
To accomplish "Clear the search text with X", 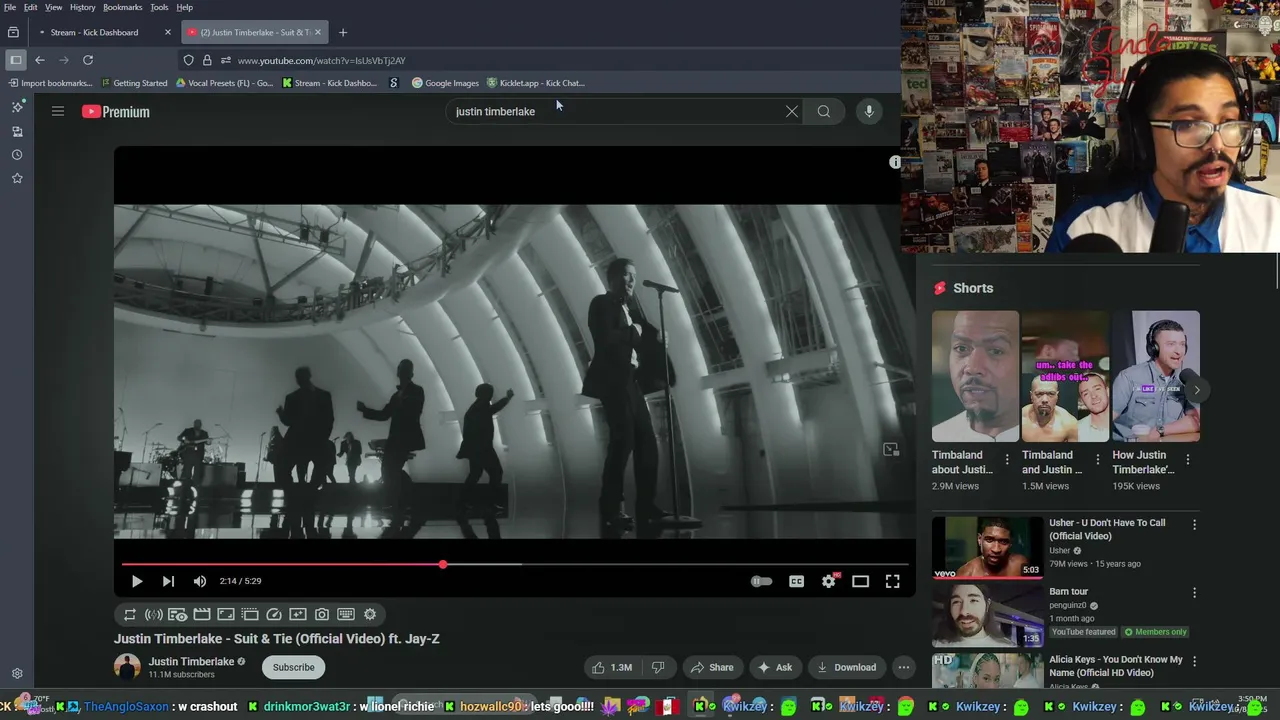I will pyautogui.click(x=792, y=112).
